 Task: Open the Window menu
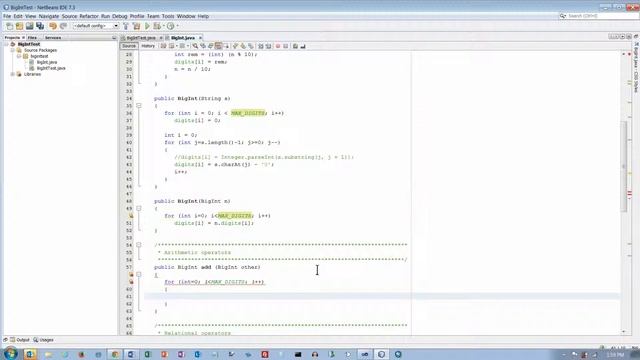coord(186,16)
